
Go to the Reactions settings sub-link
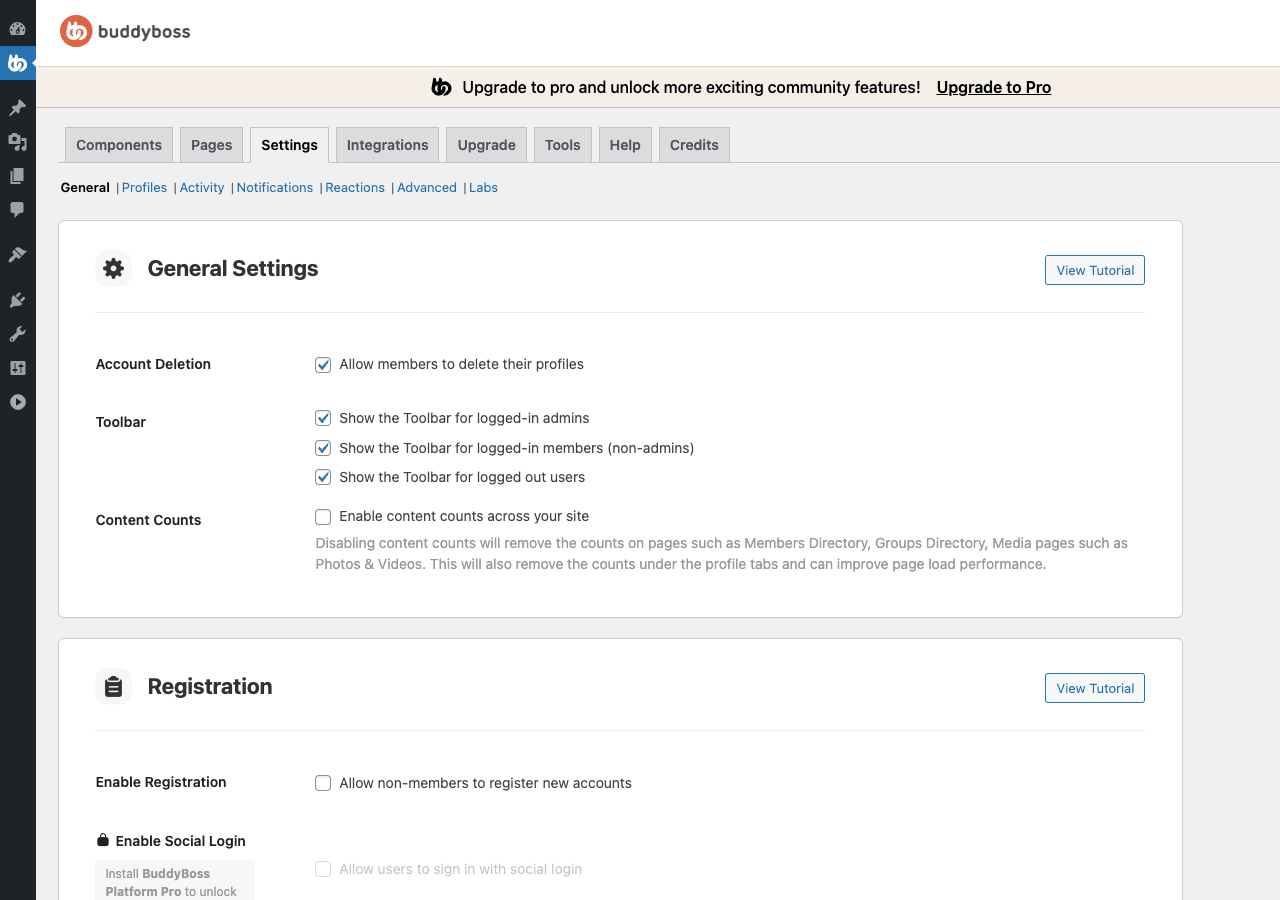coord(355,187)
